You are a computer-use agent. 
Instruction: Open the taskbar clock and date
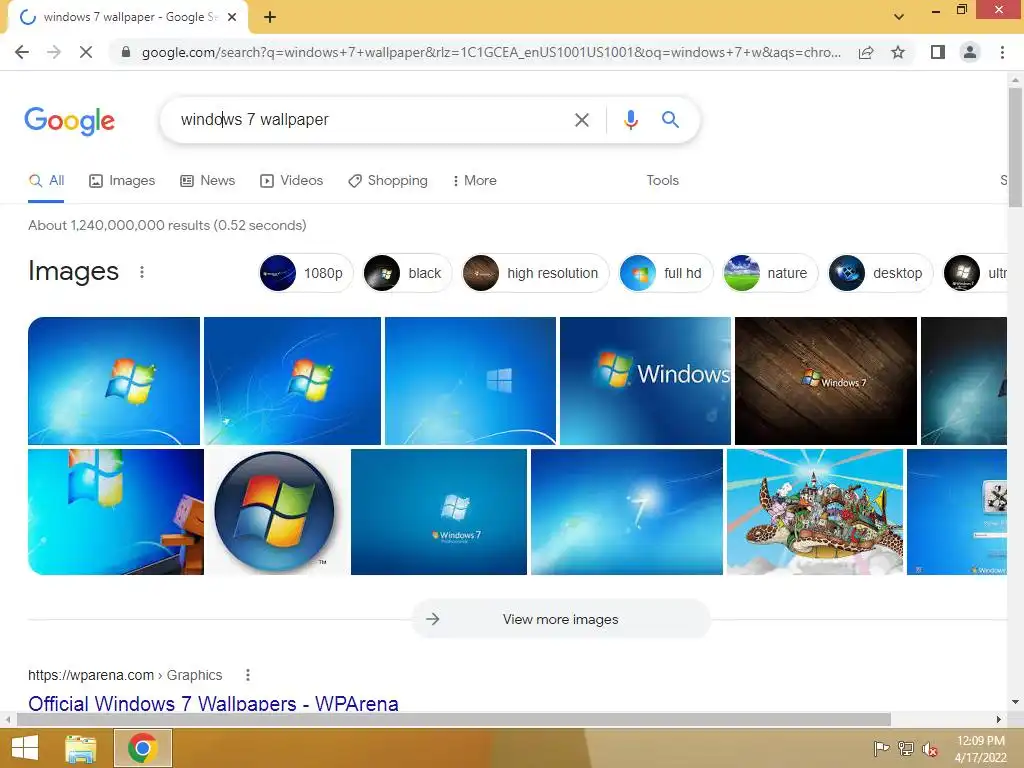980,749
